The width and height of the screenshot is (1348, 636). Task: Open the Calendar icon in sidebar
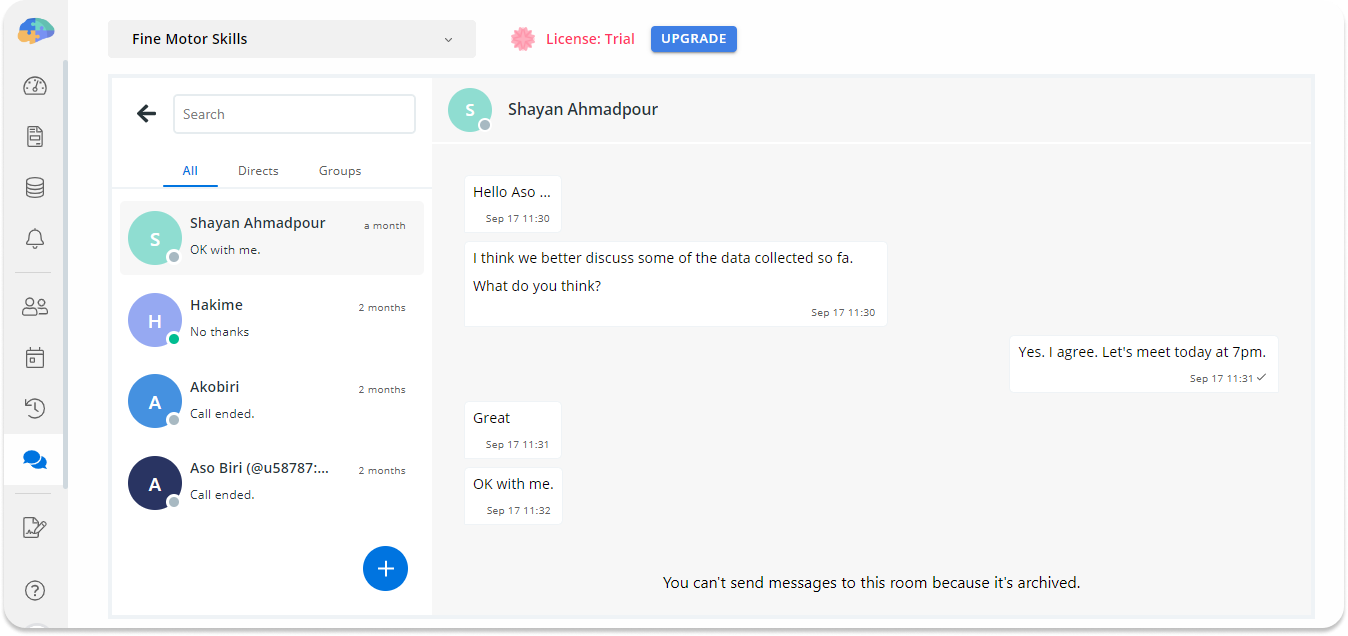34,357
